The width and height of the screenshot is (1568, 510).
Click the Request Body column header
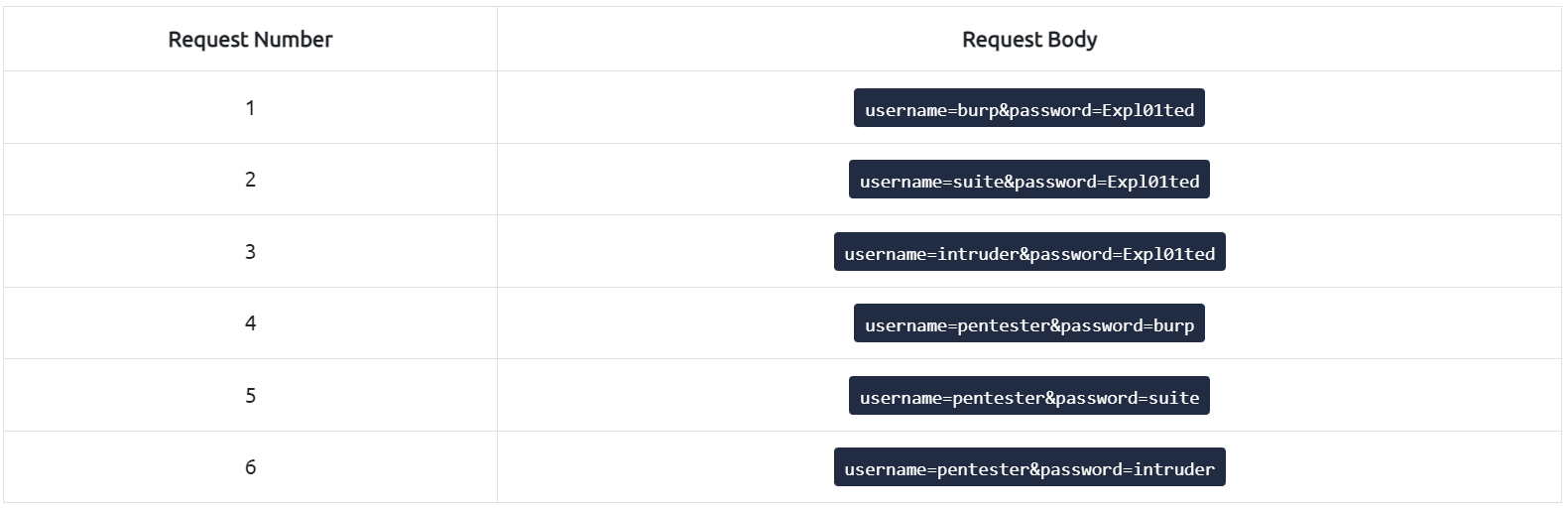click(1029, 40)
